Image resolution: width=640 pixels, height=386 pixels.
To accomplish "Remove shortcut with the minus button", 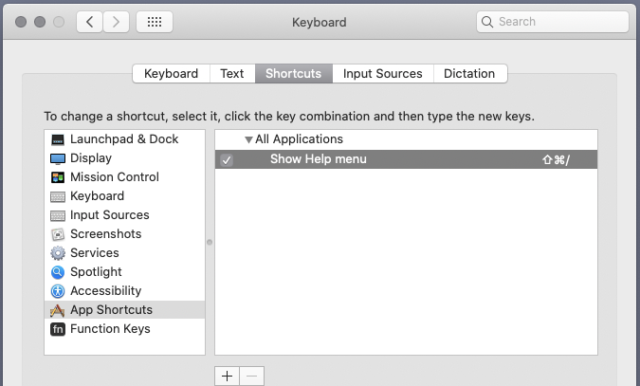I will click(x=252, y=376).
